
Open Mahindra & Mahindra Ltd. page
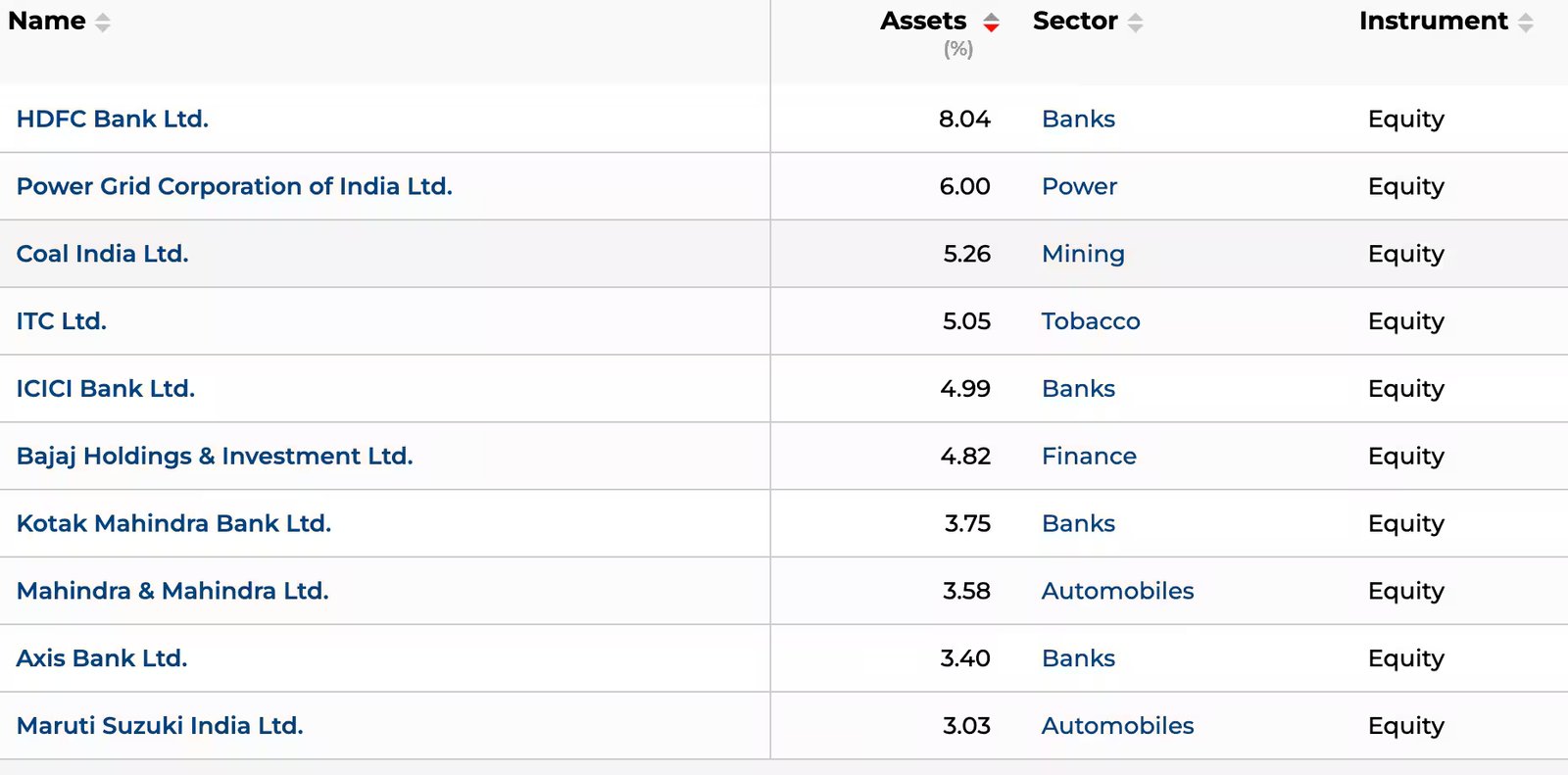click(172, 591)
